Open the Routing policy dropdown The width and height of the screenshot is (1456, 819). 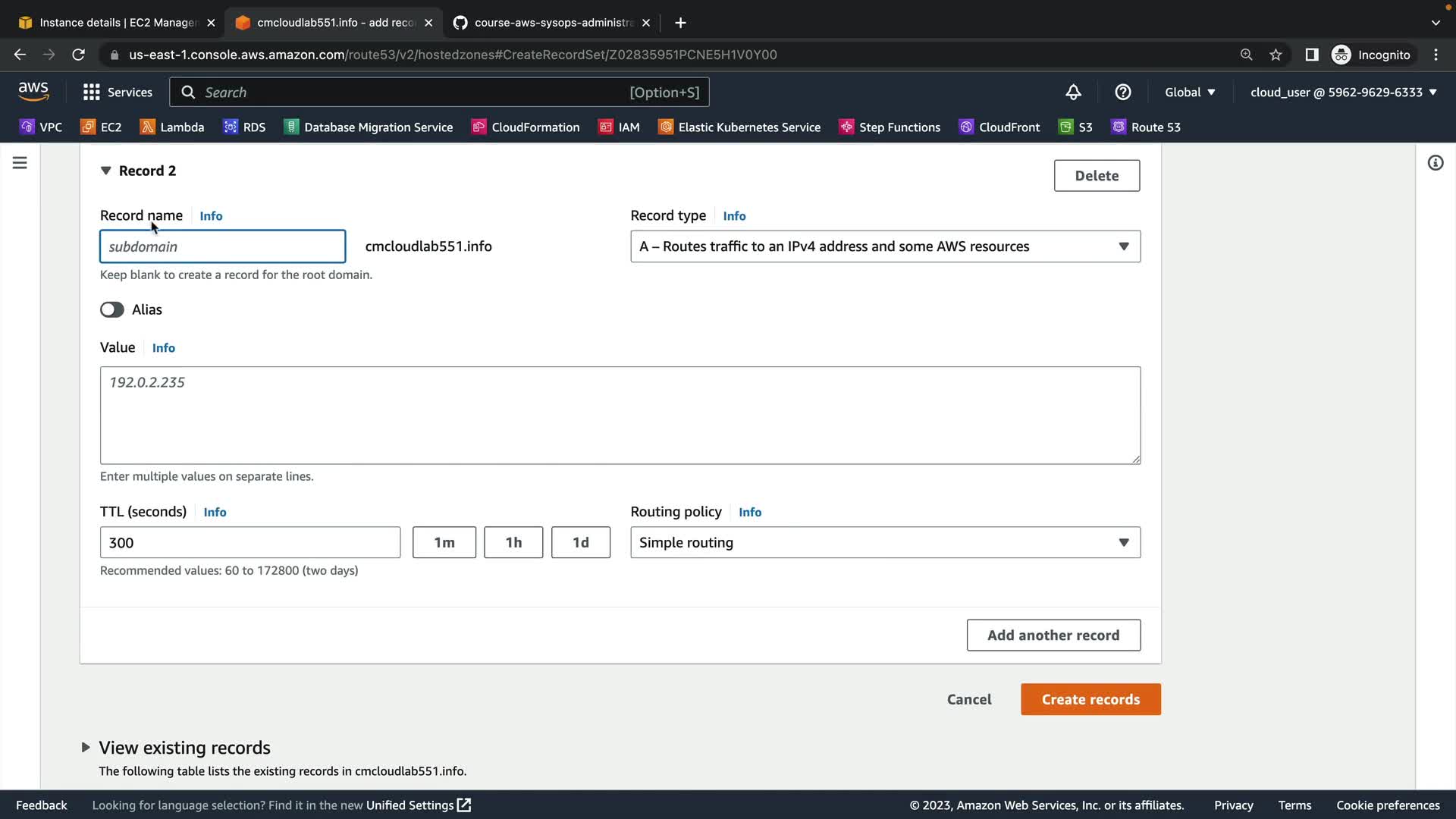[885, 543]
